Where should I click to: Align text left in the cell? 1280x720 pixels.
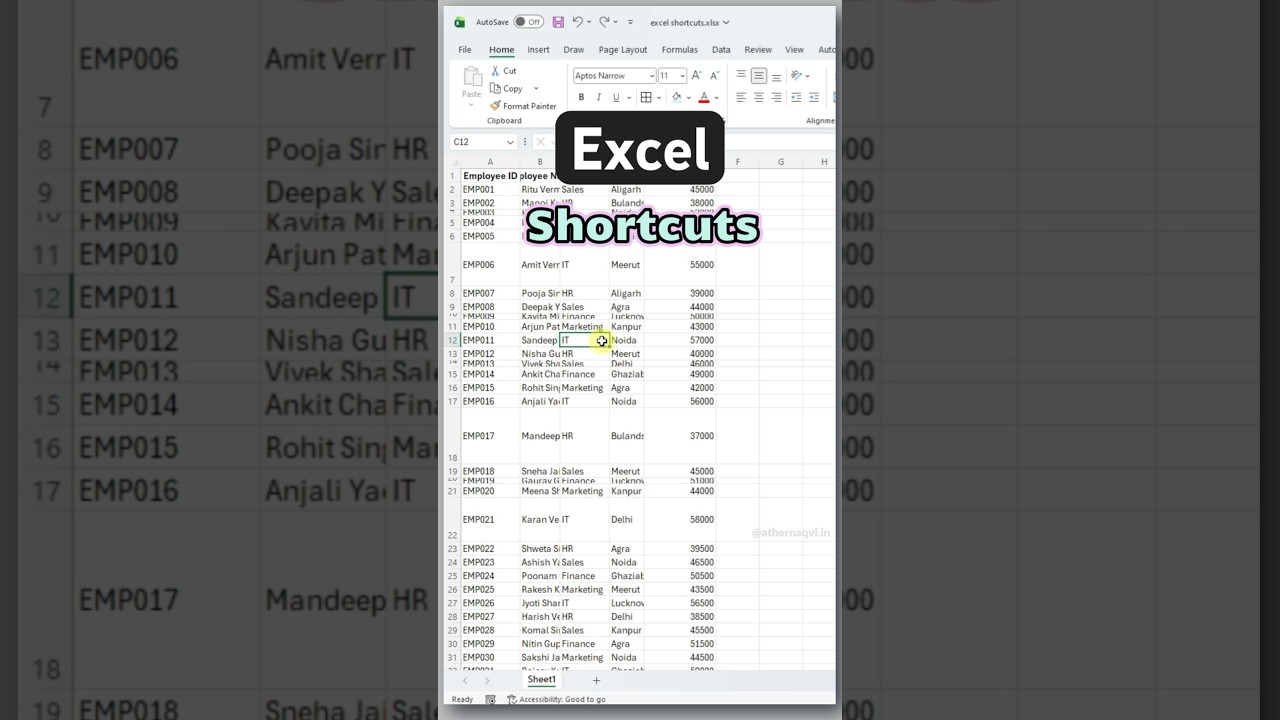click(741, 97)
